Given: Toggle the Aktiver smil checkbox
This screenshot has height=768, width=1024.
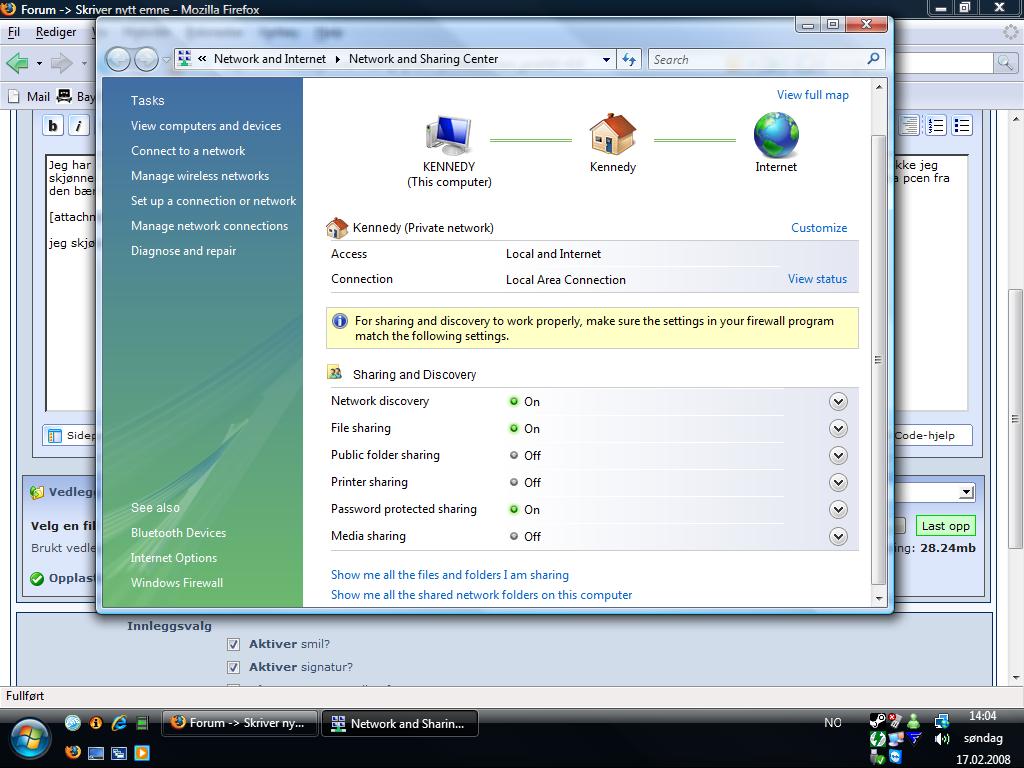Looking at the screenshot, I should coord(233,644).
